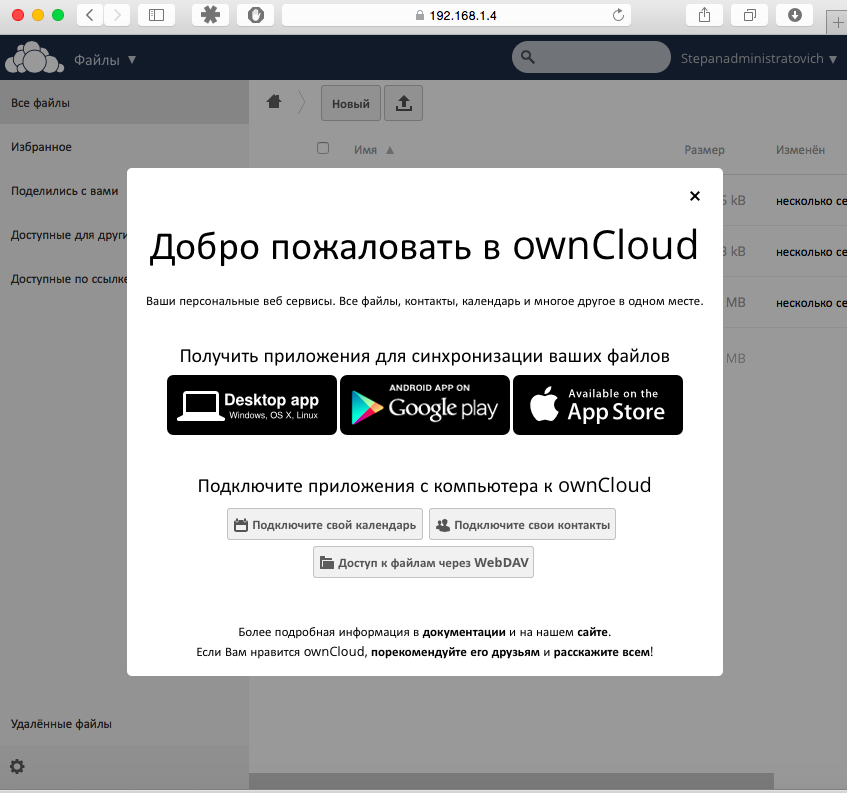847x793 pixels.
Task: Open the Google Play app badge
Action: (424, 405)
